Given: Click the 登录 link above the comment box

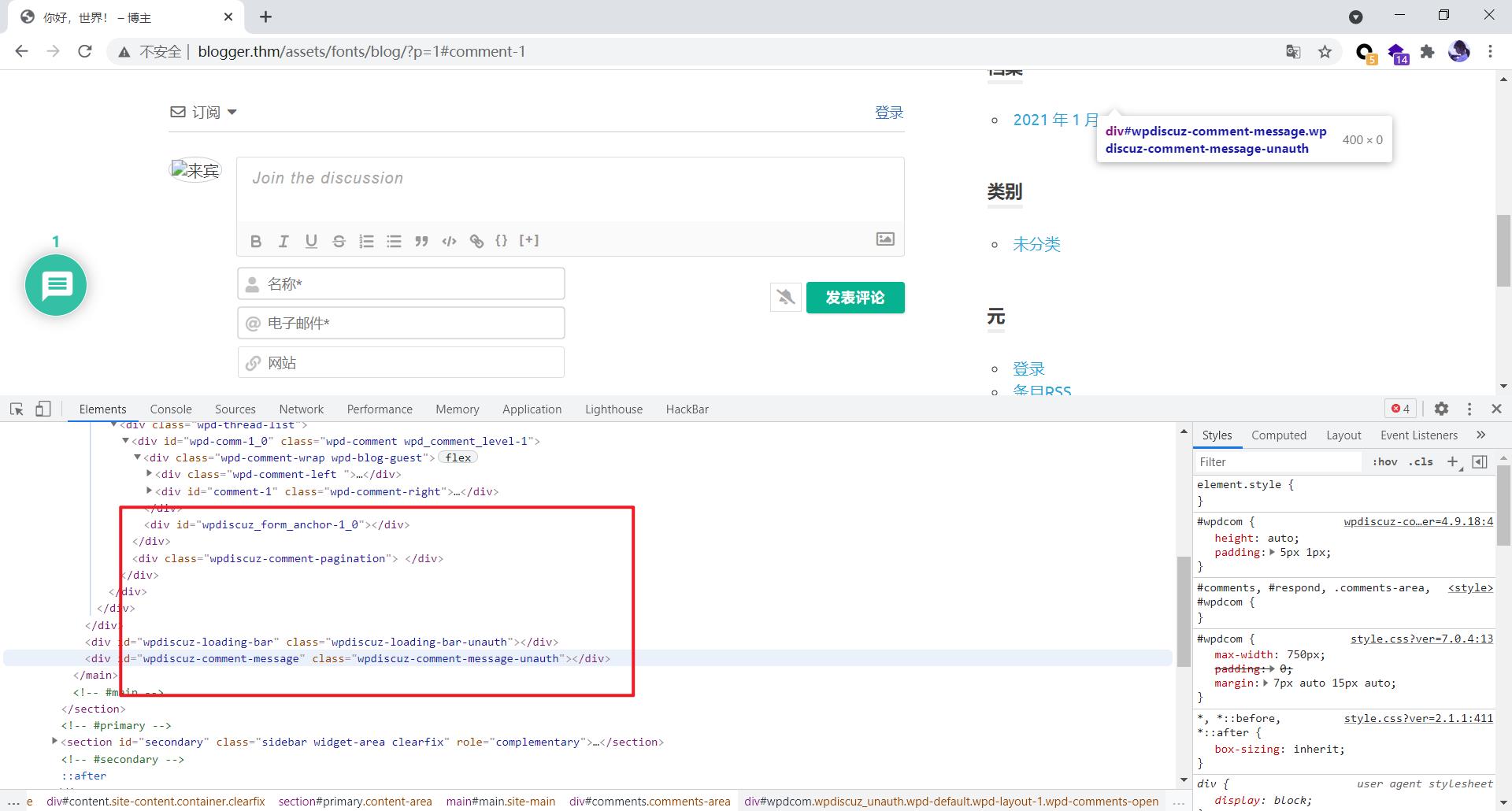Looking at the screenshot, I should point(889,113).
